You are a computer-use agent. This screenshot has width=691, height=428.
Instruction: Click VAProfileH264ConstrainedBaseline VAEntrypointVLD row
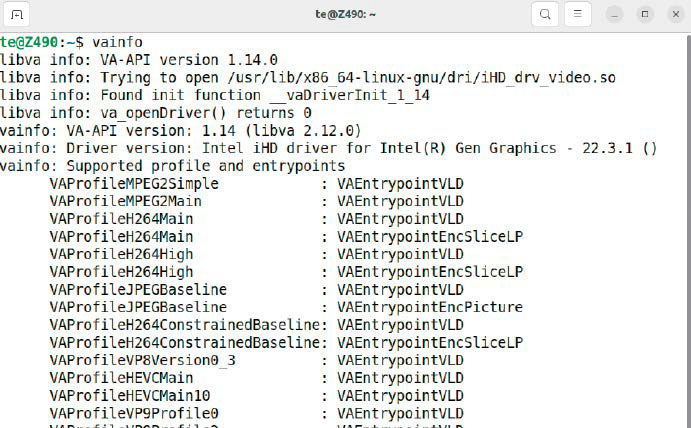click(x=256, y=325)
